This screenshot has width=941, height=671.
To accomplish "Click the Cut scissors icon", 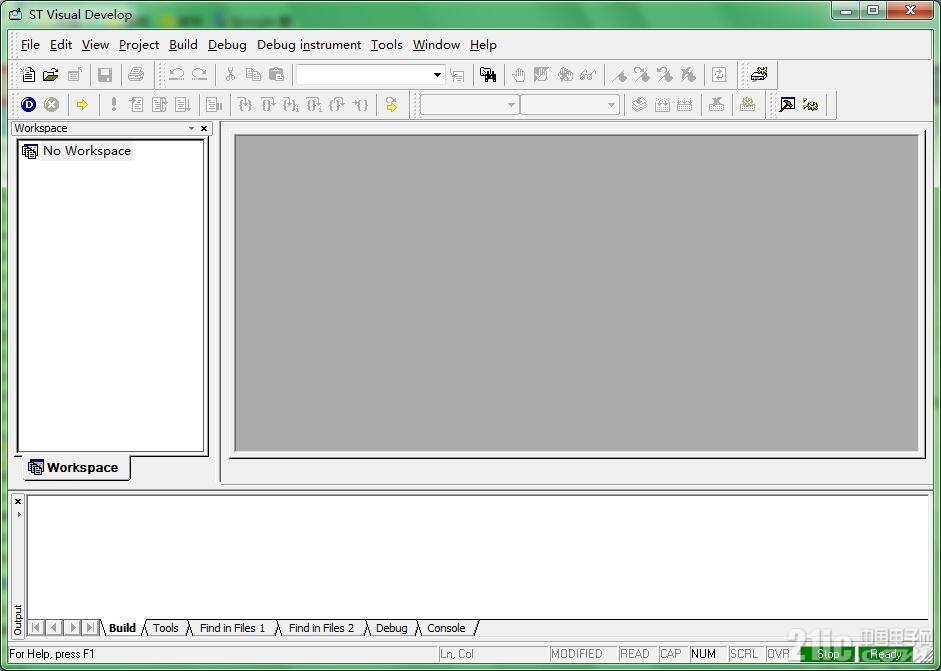I will click(x=230, y=74).
